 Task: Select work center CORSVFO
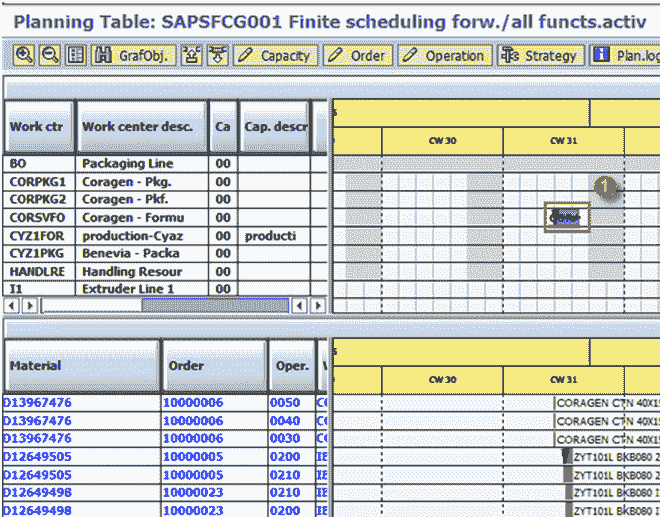(x=37, y=218)
